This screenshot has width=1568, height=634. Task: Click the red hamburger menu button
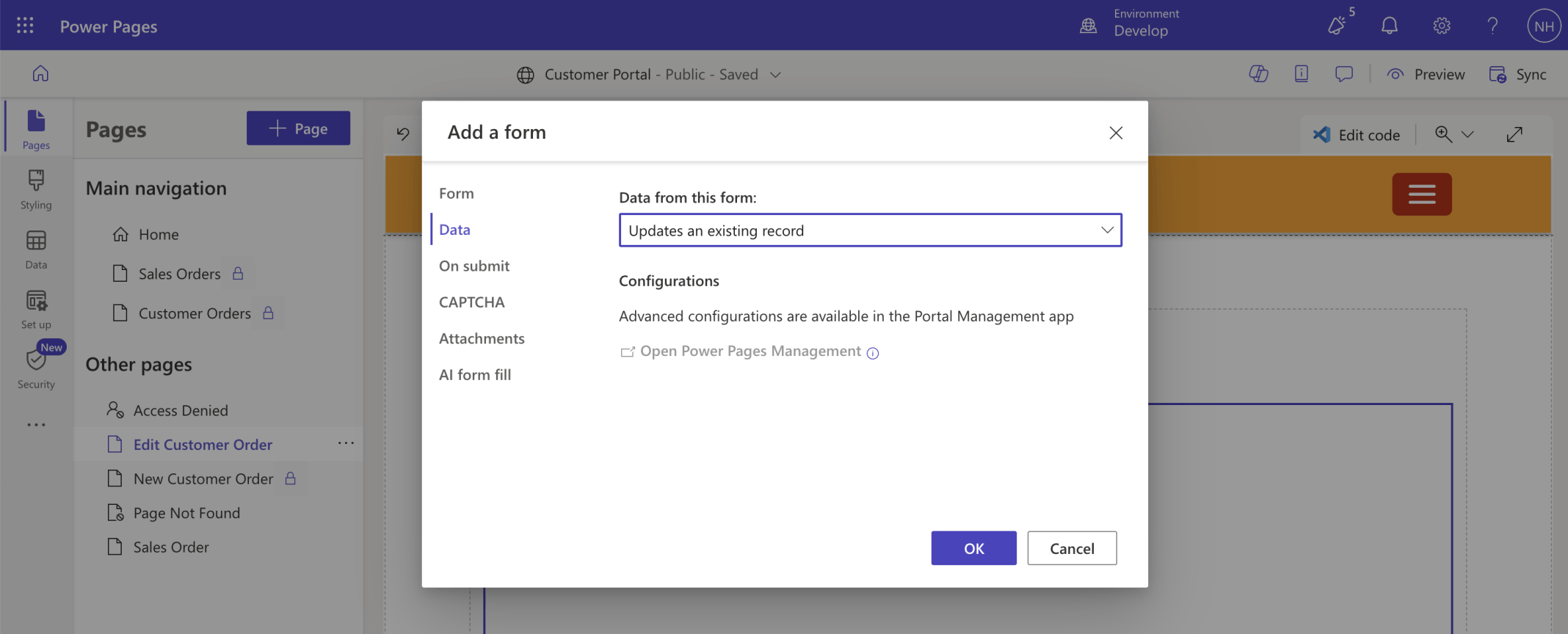tap(1421, 194)
